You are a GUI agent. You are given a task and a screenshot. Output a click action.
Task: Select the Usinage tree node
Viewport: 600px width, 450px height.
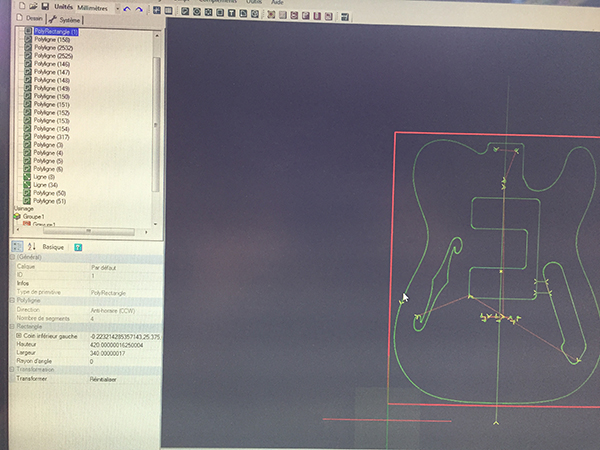pyautogui.click(x=24, y=209)
